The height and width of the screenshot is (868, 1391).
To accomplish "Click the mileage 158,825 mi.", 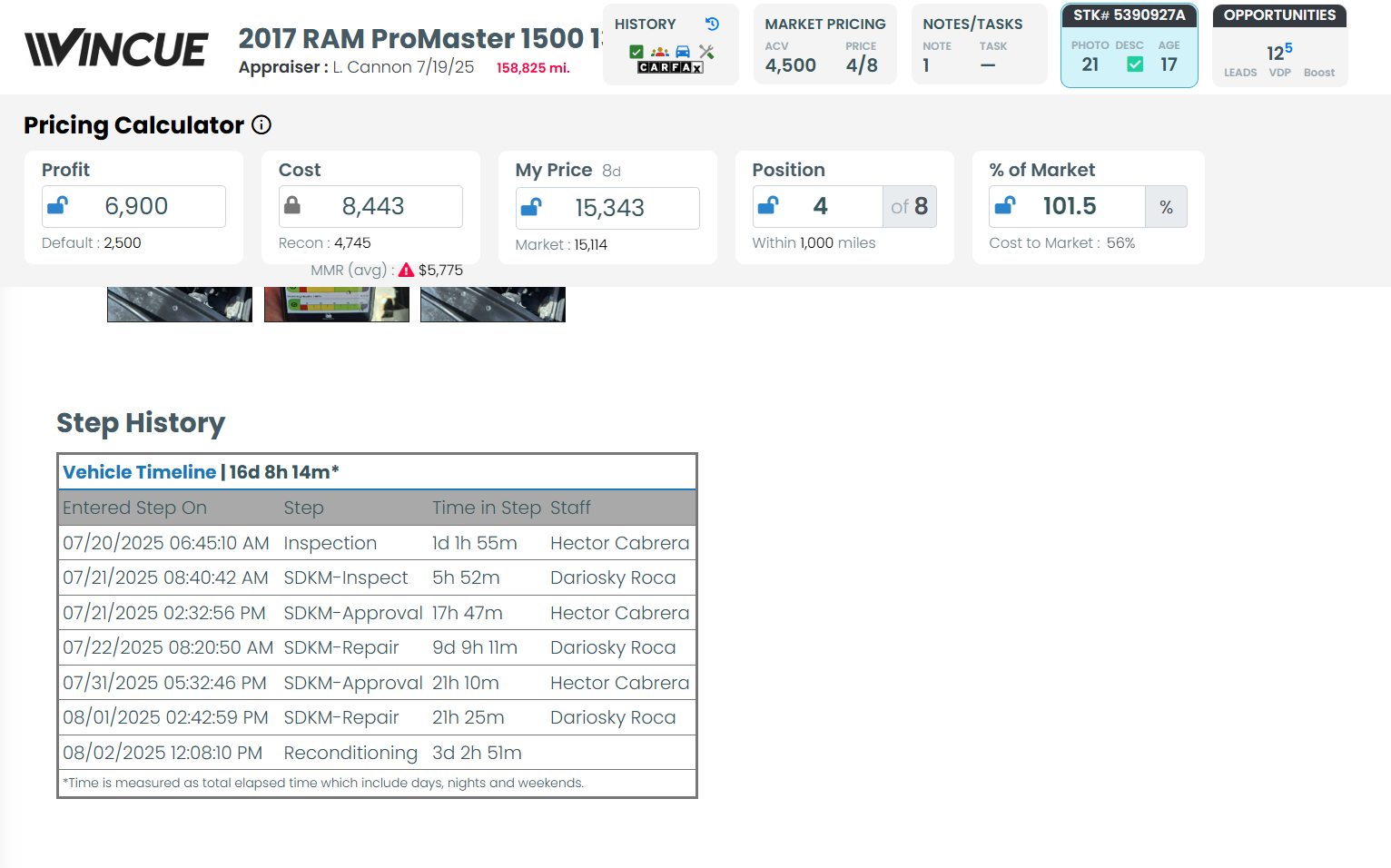I will pyautogui.click(x=533, y=68).
